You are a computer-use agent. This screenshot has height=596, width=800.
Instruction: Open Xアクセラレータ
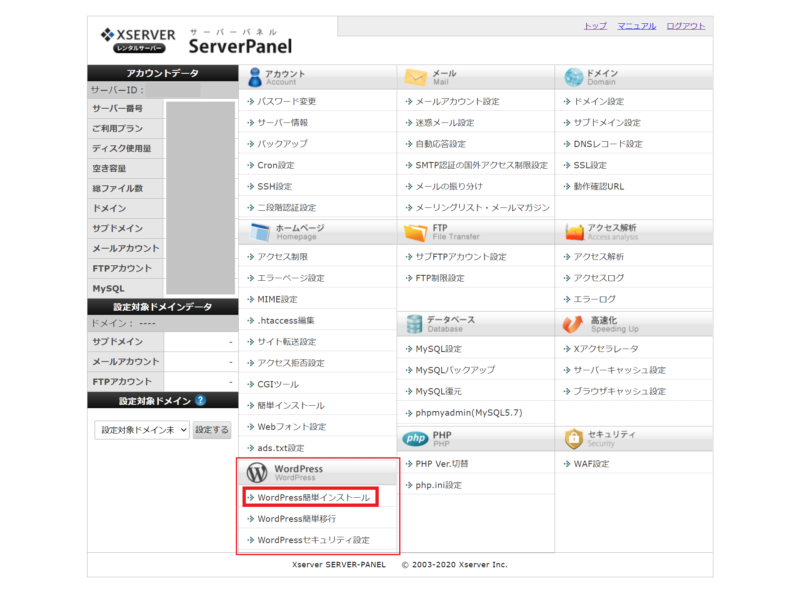click(x=606, y=349)
